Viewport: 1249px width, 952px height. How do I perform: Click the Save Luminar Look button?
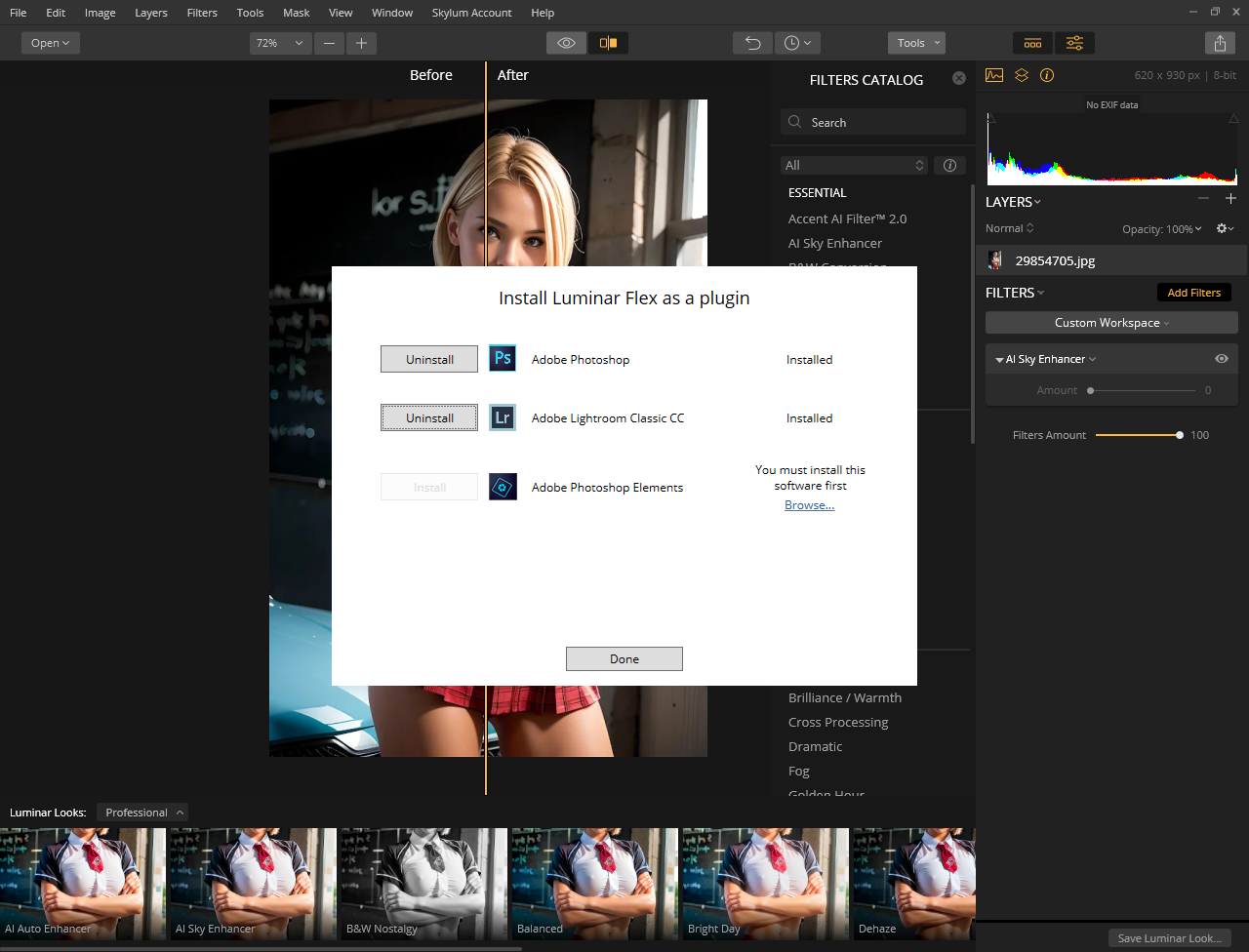click(1168, 938)
